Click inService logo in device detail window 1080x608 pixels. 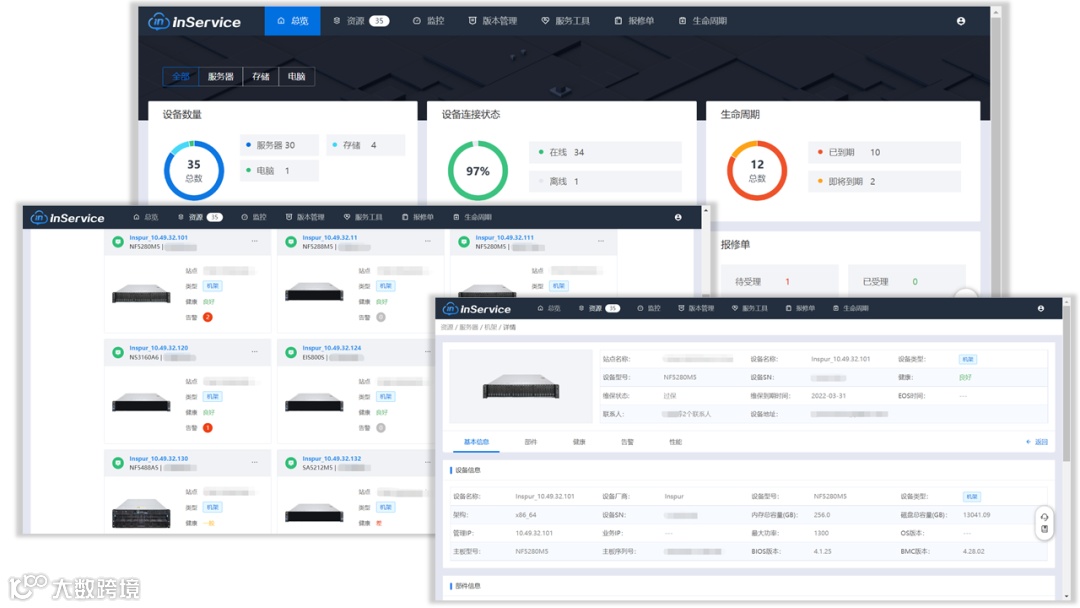click(x=477, y=308)
